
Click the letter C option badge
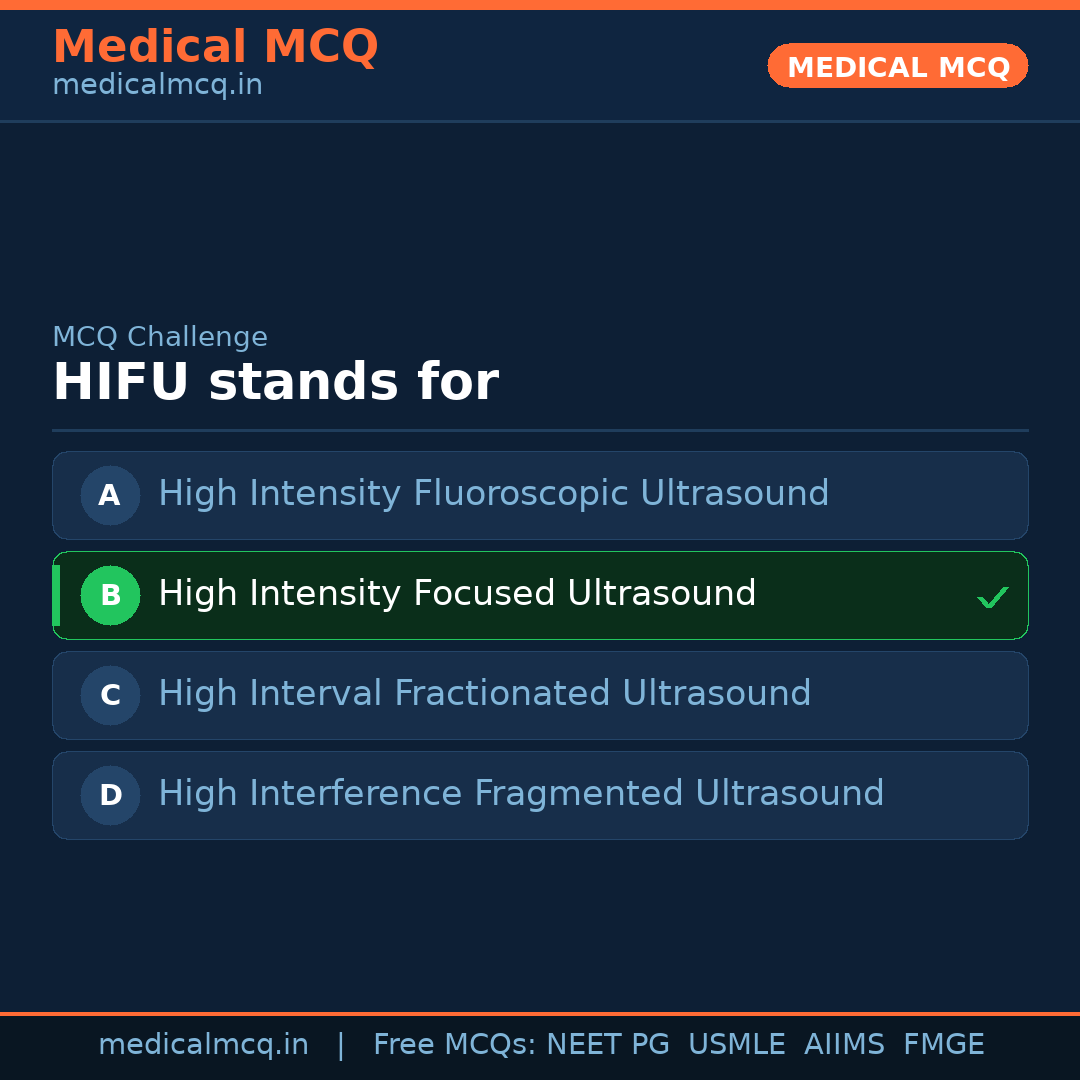110,695
